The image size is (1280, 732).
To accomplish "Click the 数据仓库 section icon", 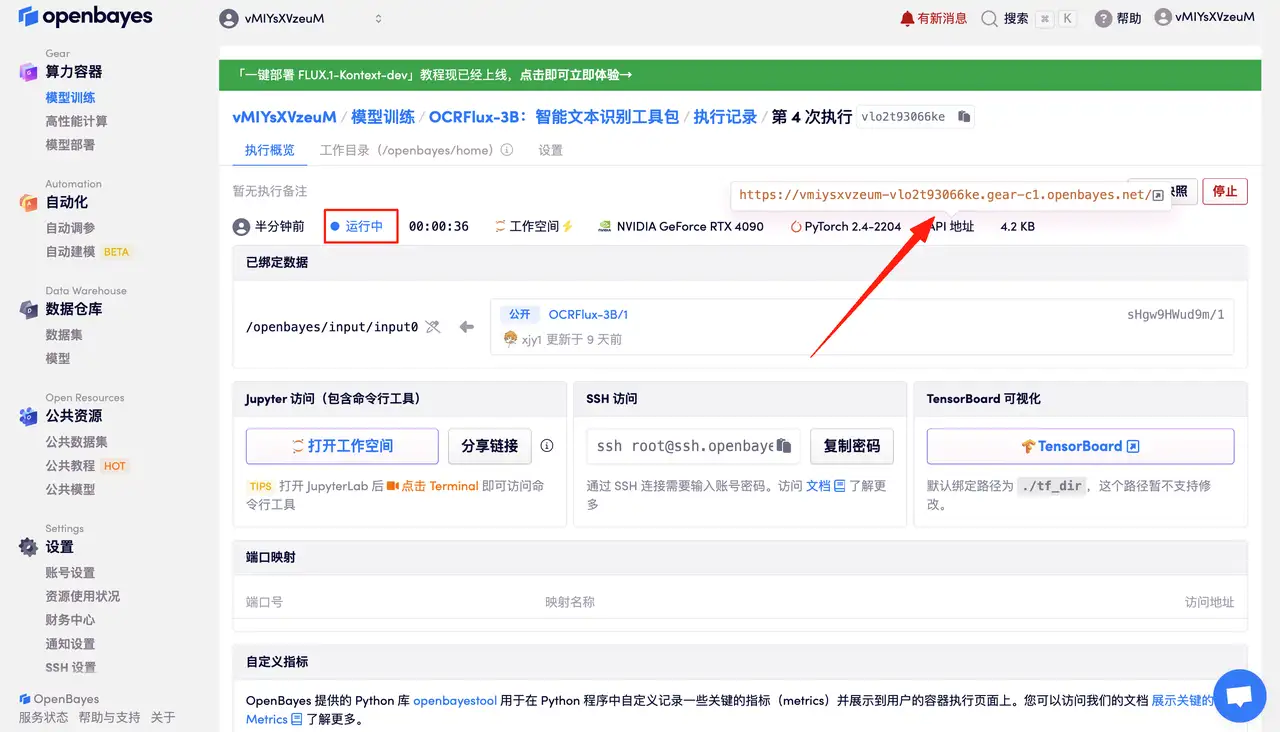I will tap(28, 310).
